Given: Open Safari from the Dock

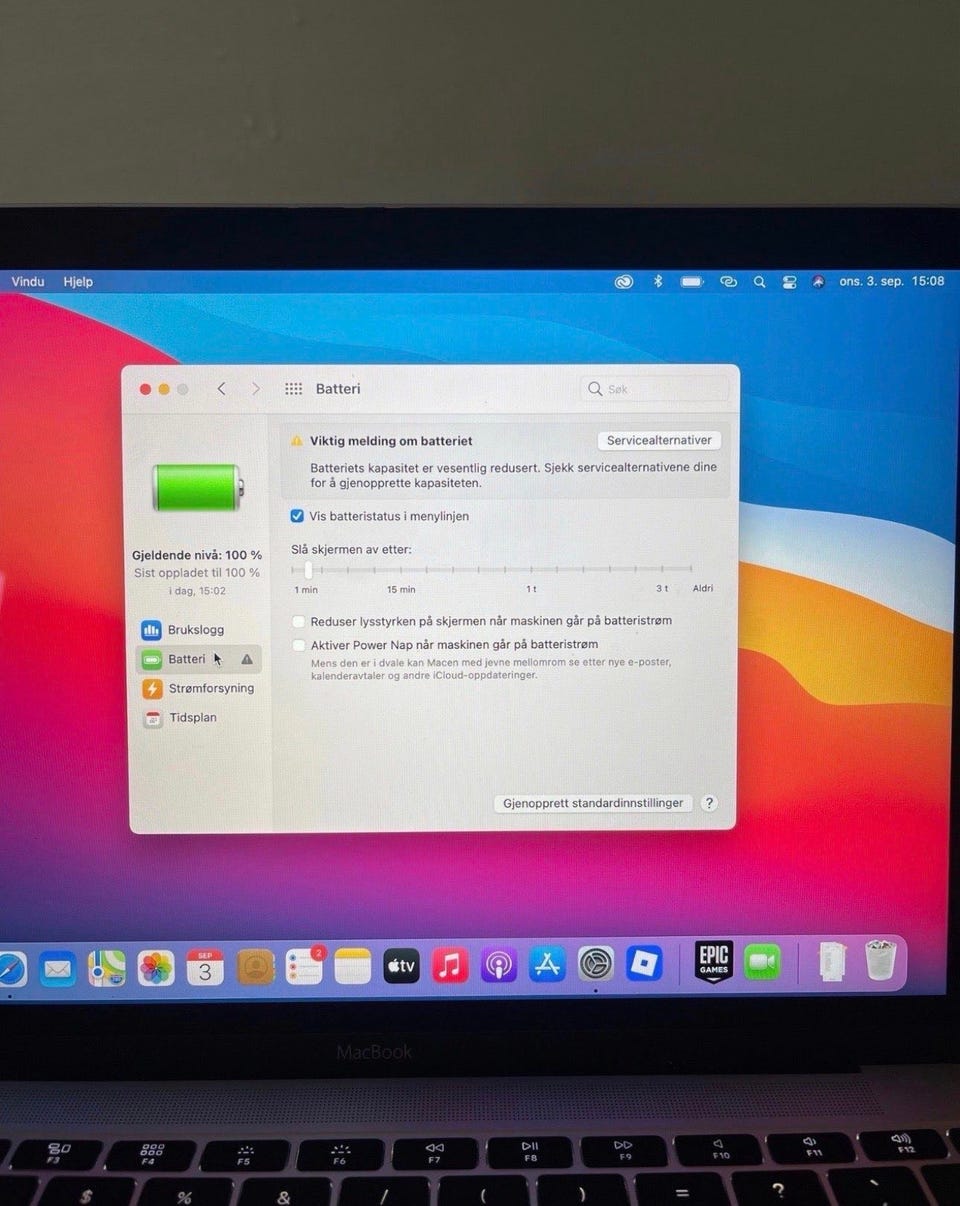Looking at the screenshot, I should click(10, 967).
